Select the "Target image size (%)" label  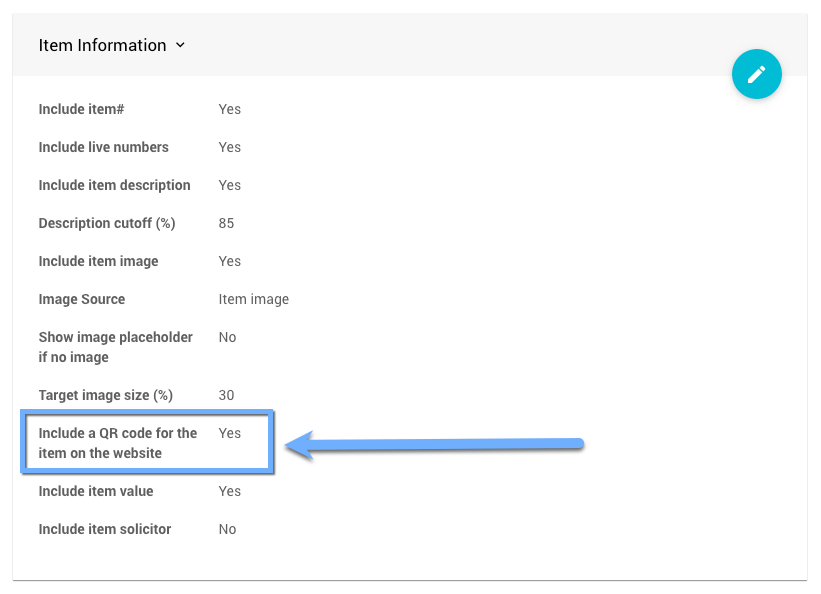[106, 395]
